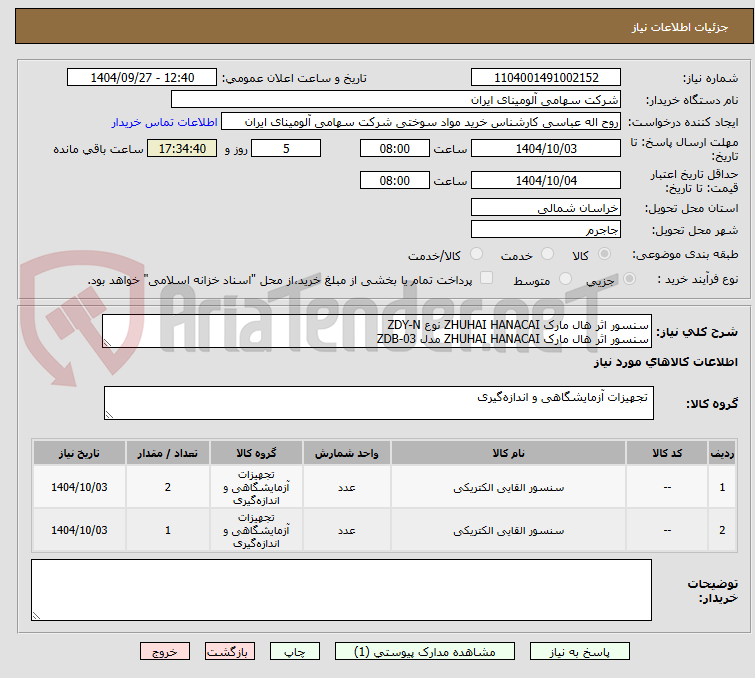Click the buyer name field شرکت سهامی آلومینای ایران
Image resolution: width=755 pixels, height=678 pixels.
396,100
